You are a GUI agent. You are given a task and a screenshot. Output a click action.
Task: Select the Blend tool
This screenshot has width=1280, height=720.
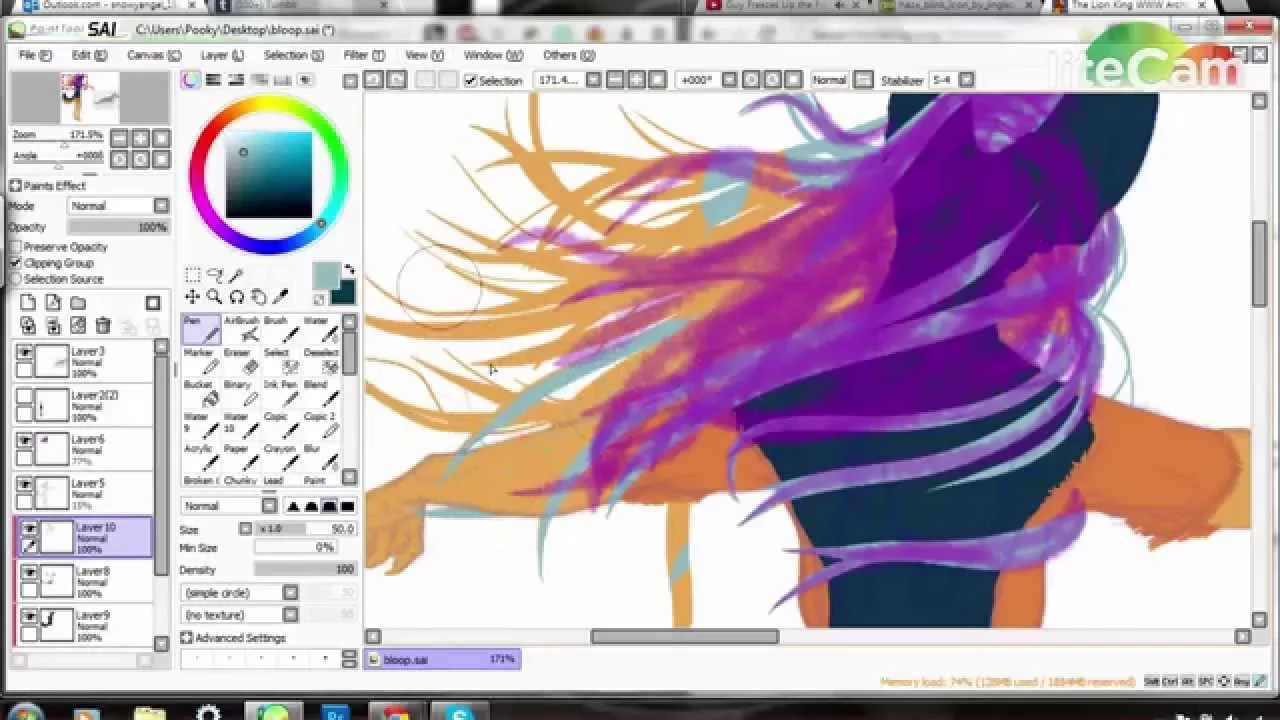(x=320, y=394)
